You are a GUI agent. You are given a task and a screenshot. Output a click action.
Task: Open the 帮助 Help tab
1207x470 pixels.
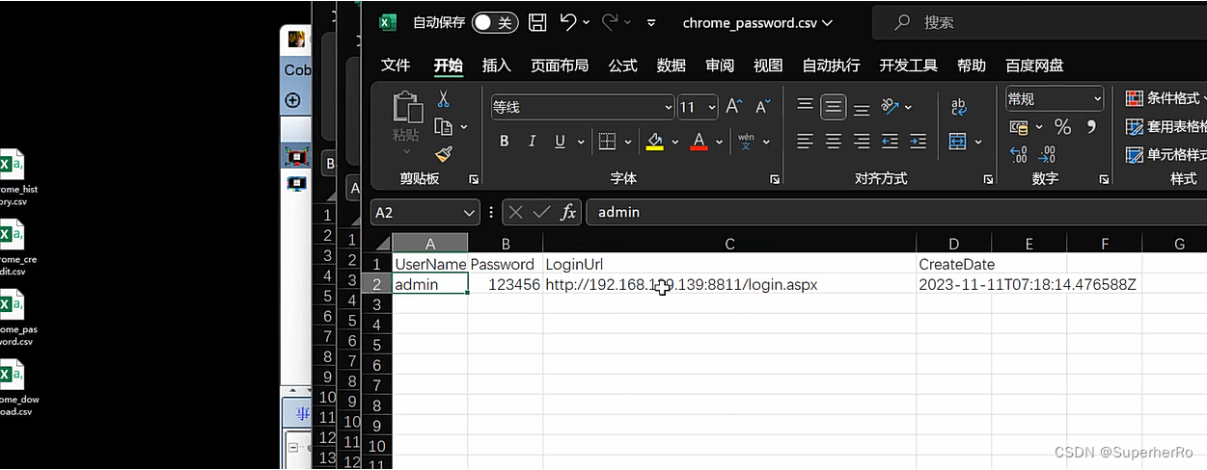click(971, 65)
